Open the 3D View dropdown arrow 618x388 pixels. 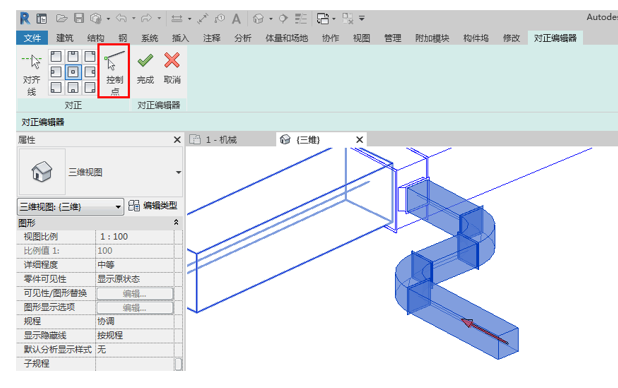tap(271, 19)
